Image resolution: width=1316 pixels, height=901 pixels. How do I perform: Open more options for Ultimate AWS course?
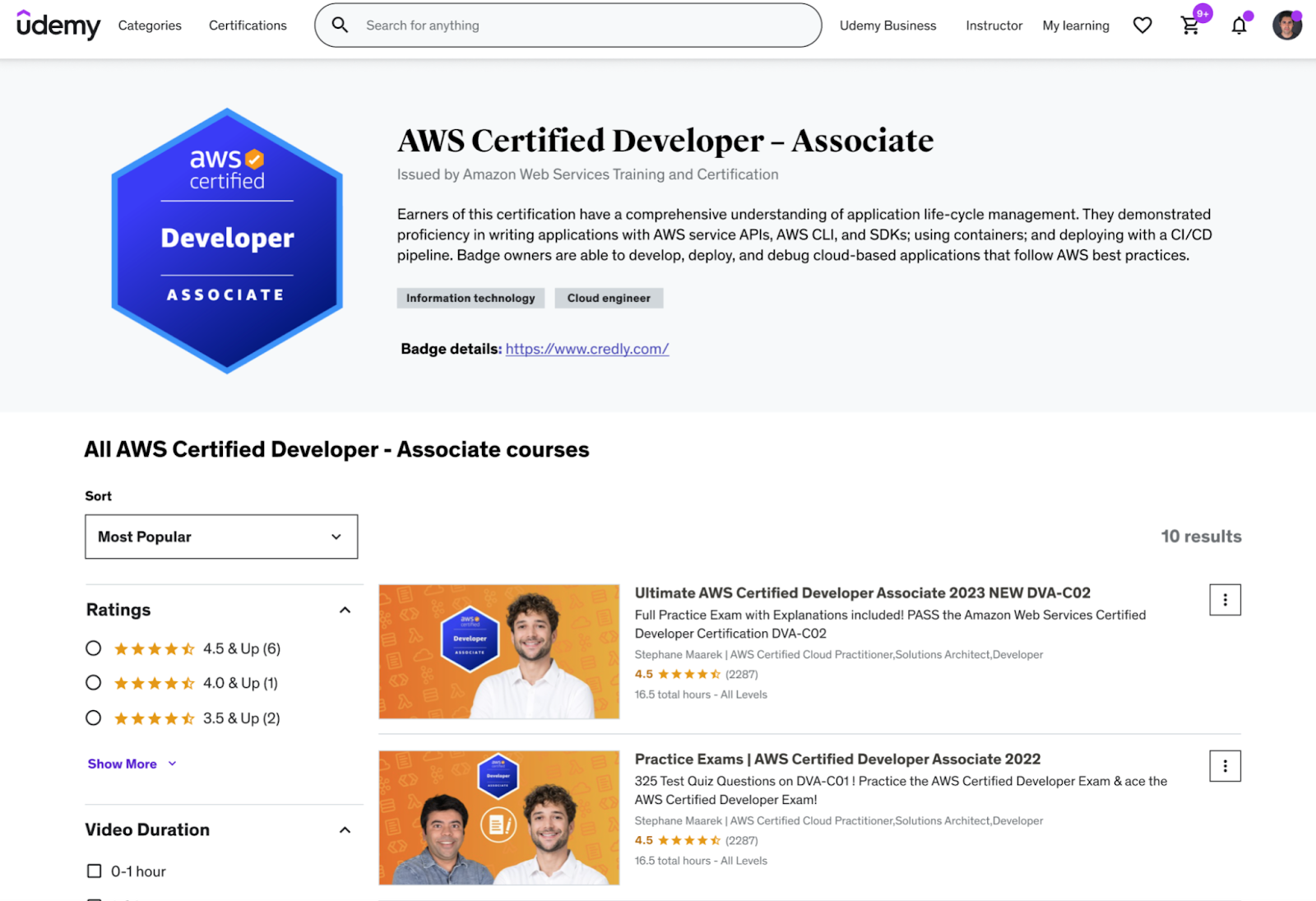coord(1225,600)
